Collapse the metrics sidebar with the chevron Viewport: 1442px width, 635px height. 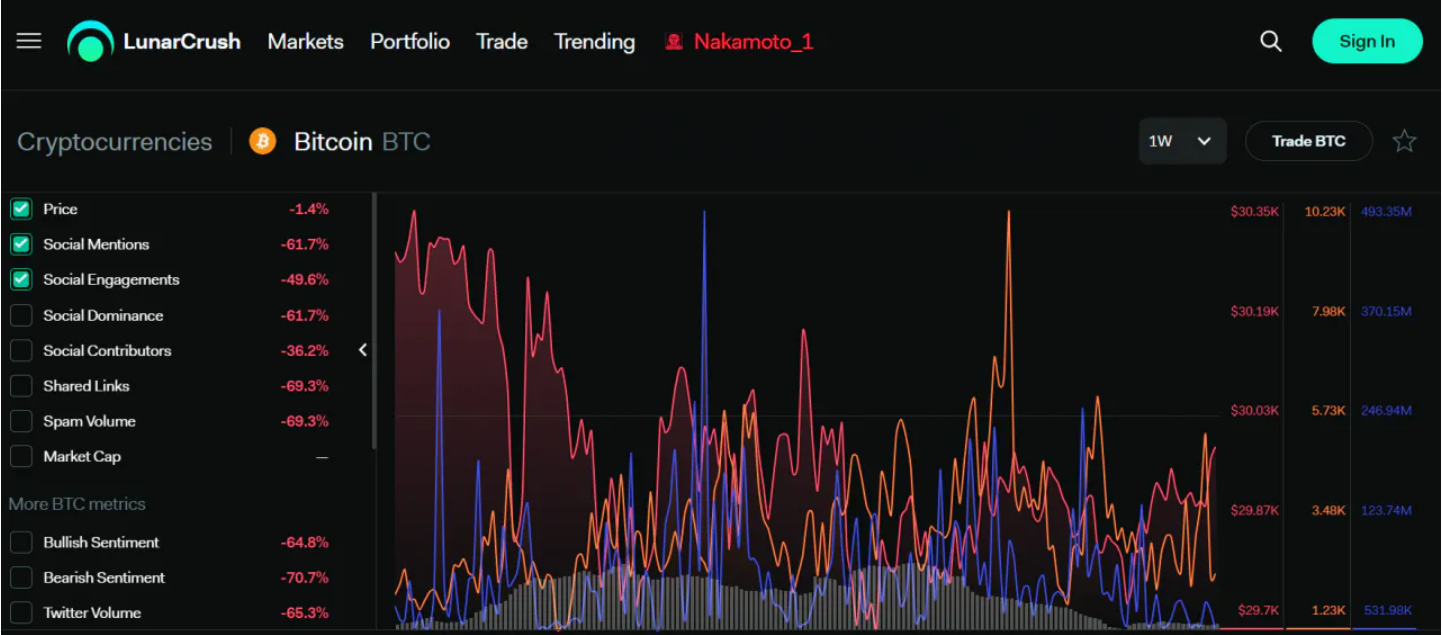pos(362,350)
